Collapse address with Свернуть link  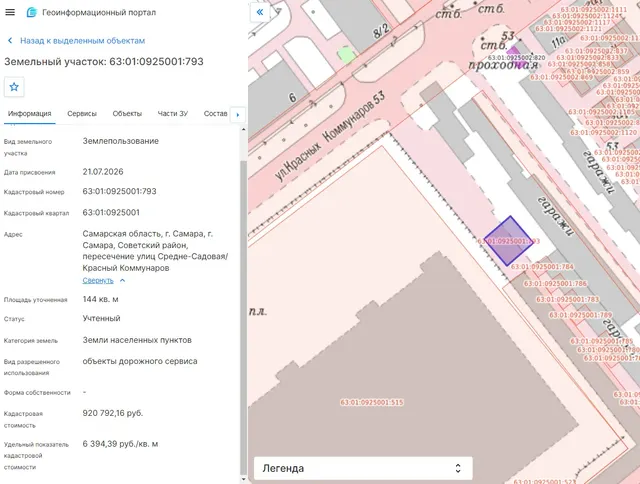98,280
